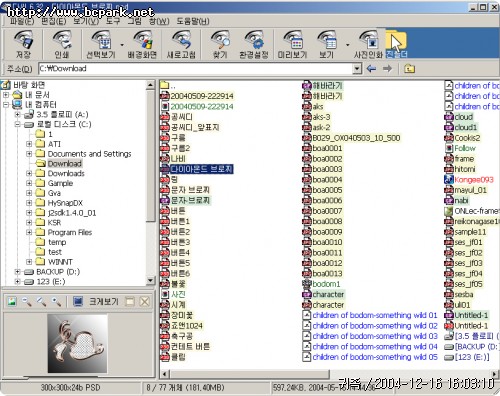
Task: Click the 저장 (save) toolbar icon
Action: [23, 44]
